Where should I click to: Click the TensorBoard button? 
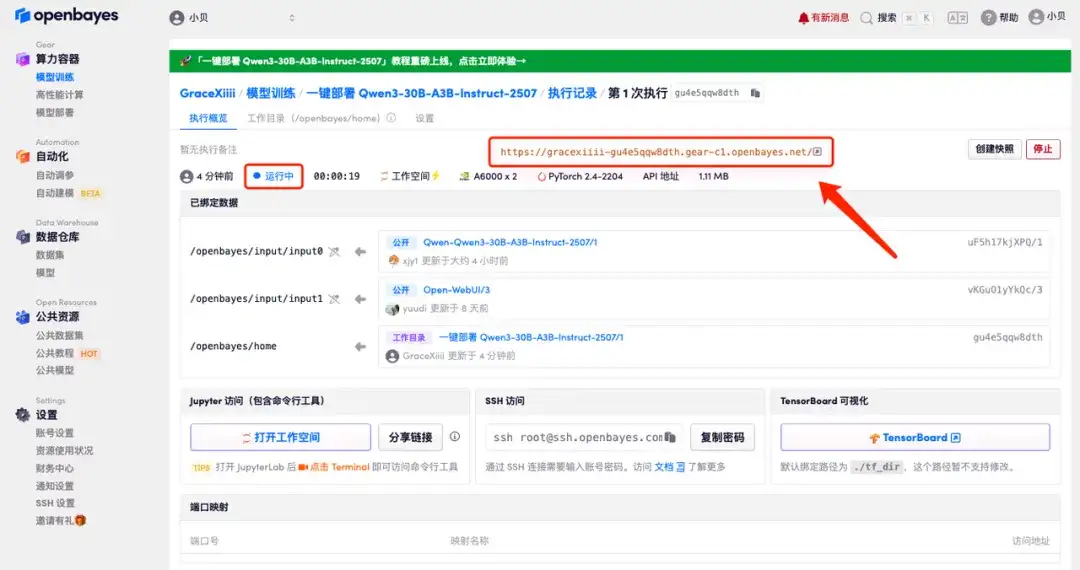915,437
